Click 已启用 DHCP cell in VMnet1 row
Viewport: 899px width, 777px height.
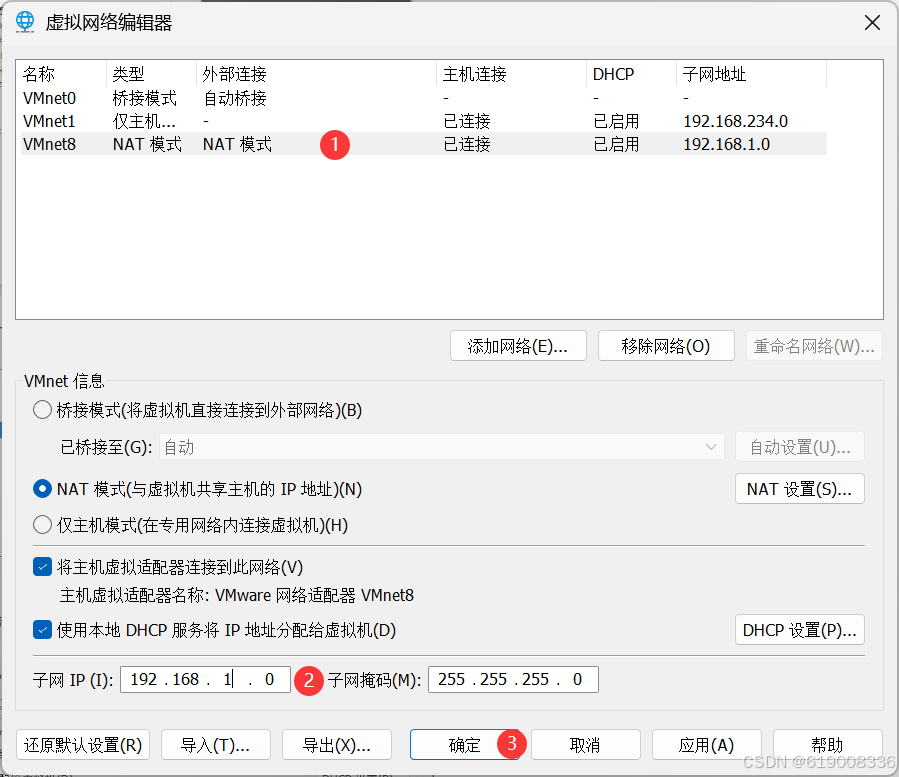coord(616,122)
